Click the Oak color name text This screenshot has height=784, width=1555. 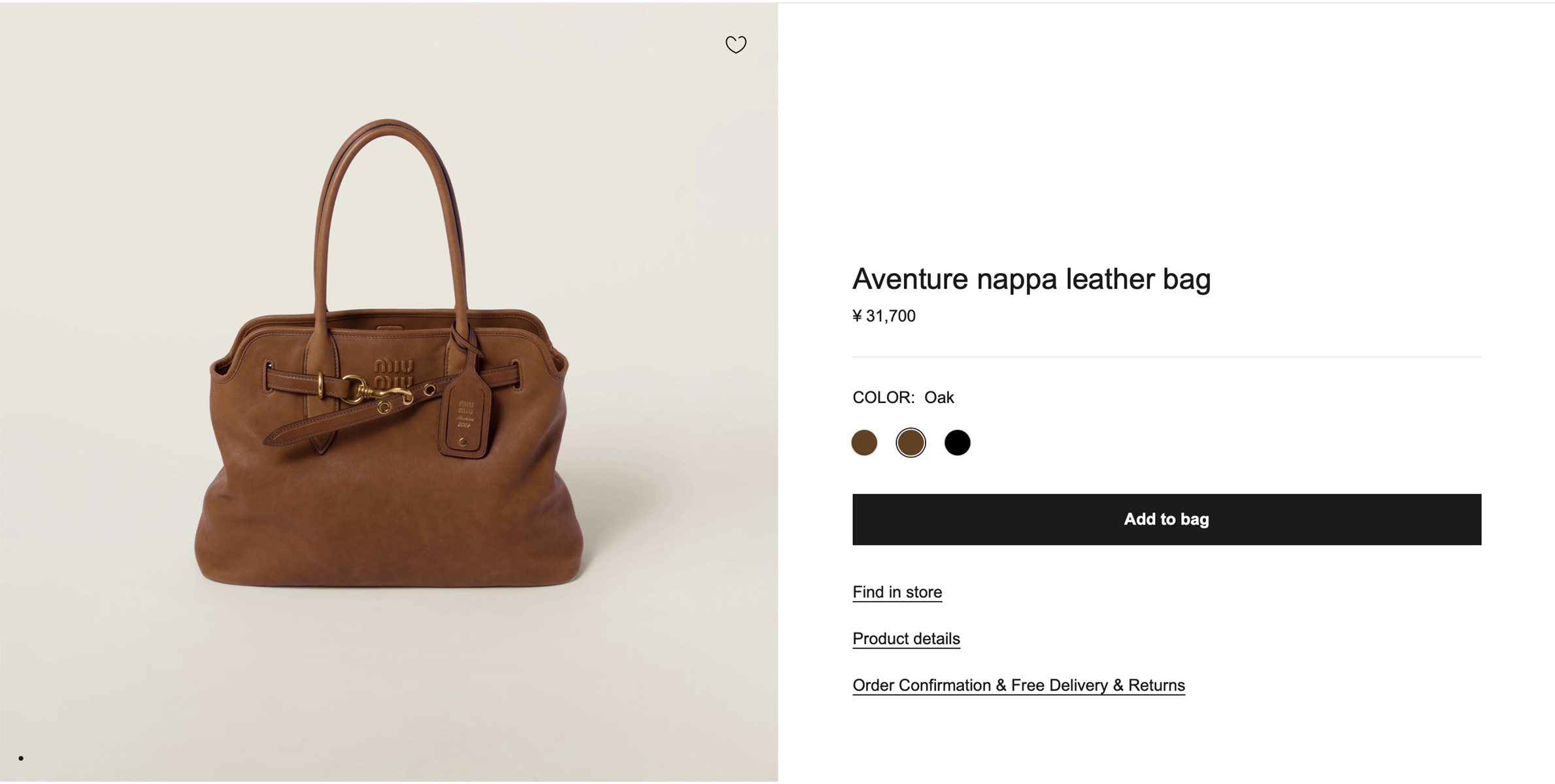coord(939,397)
